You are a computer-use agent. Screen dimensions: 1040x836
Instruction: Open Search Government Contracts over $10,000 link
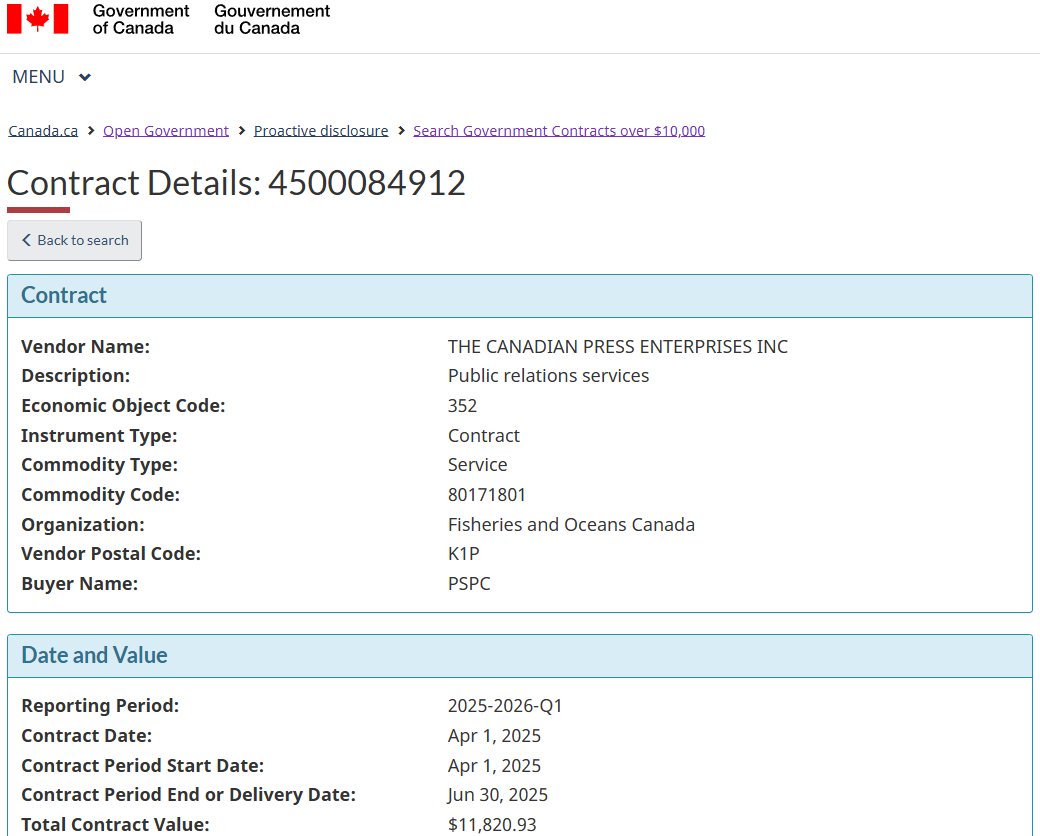559,131
